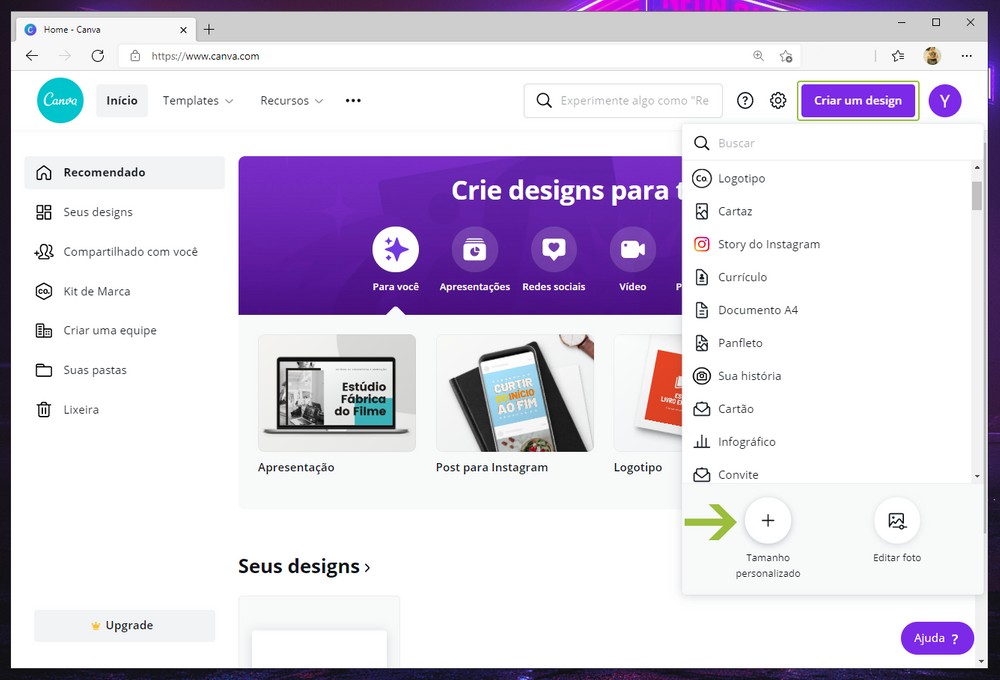Choose Cartão from the list
Screen dimensions: 1000x680
point(827,409)
